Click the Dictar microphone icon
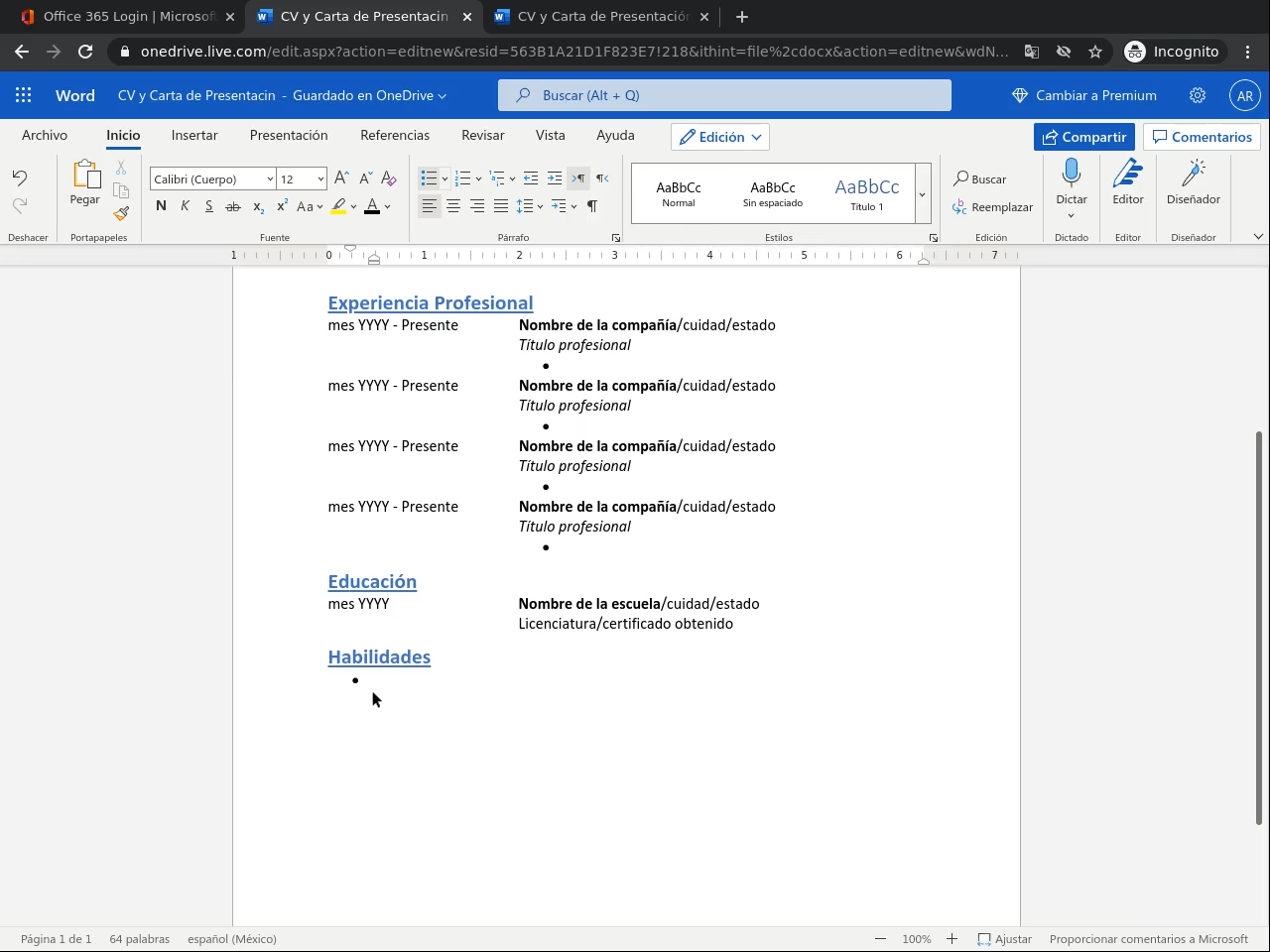The width and height of the screenshot is (1270, 952). (x=1072, y=176)
